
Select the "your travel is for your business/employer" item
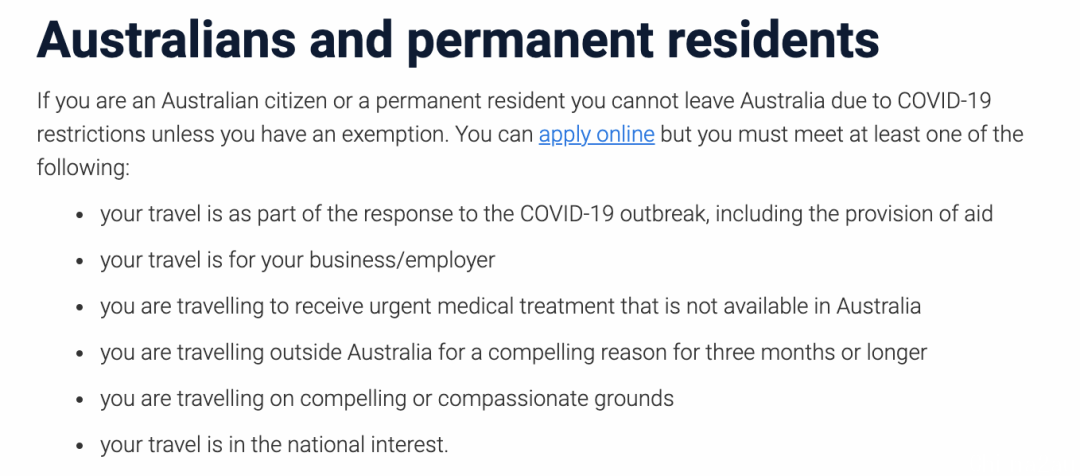pyautogui.click(x=298, y=260)
